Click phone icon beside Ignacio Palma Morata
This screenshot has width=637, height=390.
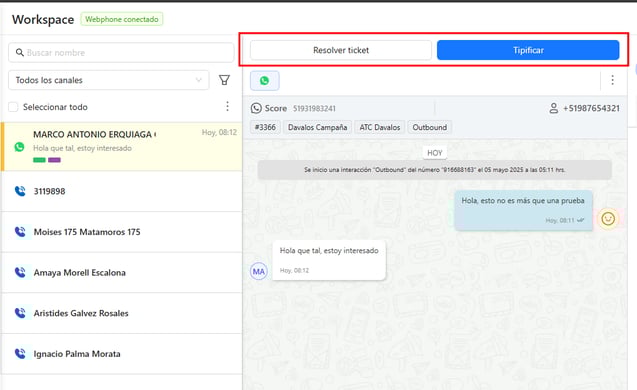20,353
